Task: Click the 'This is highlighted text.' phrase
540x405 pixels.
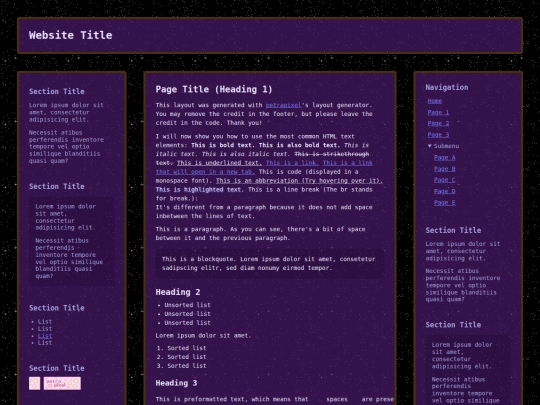Action: click(200, 189)
